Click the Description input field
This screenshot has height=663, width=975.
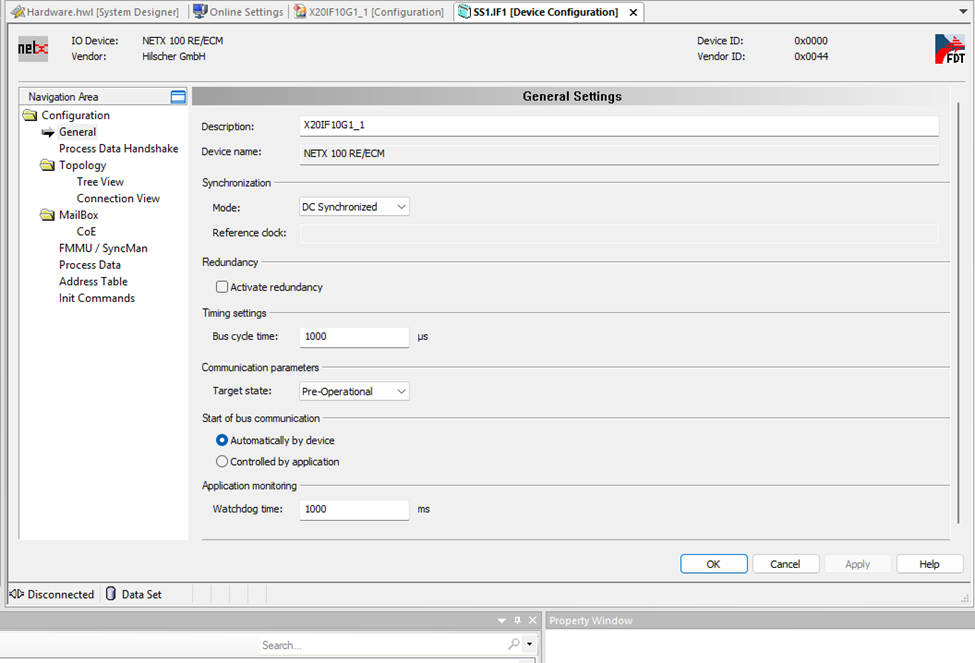pos(619,126)
